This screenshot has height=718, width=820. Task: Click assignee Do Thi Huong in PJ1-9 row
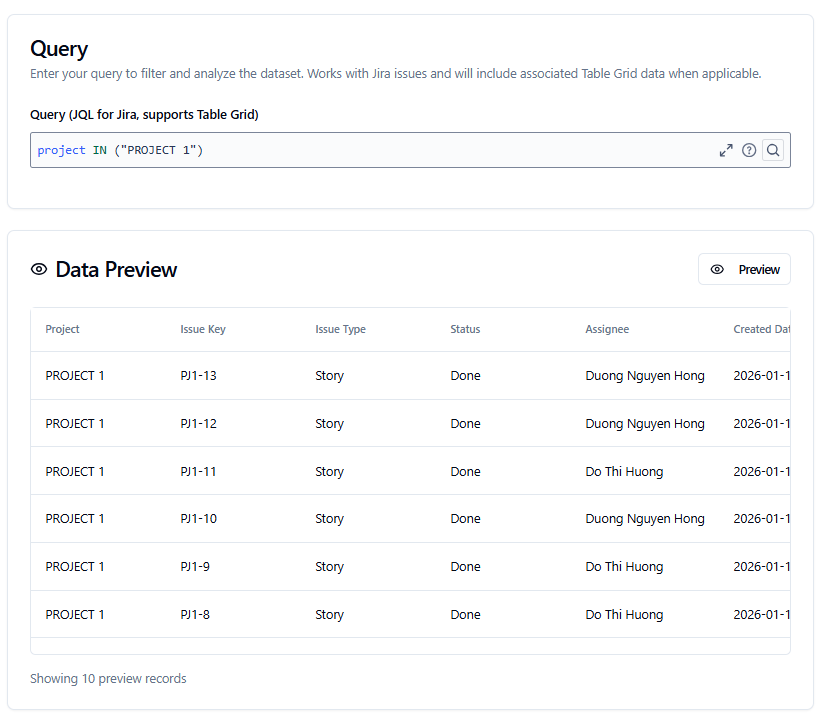624,567
